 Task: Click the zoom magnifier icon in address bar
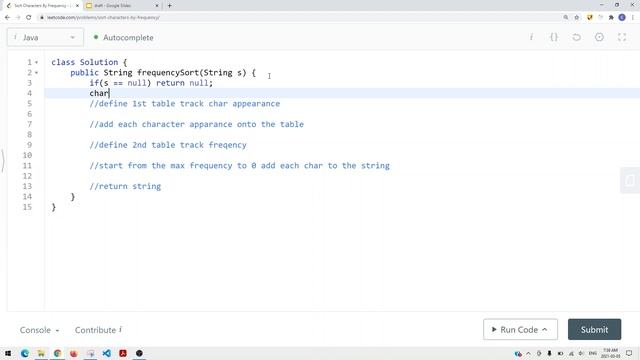[566, 18]
